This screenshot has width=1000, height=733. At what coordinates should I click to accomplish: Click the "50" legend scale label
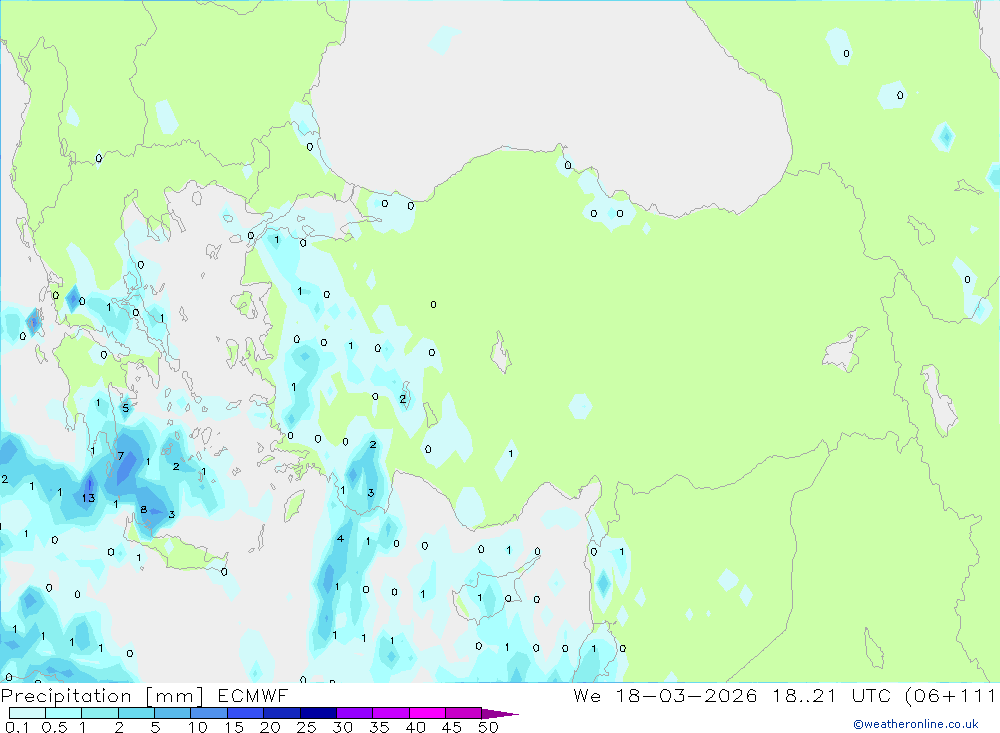tap(488, 727)
